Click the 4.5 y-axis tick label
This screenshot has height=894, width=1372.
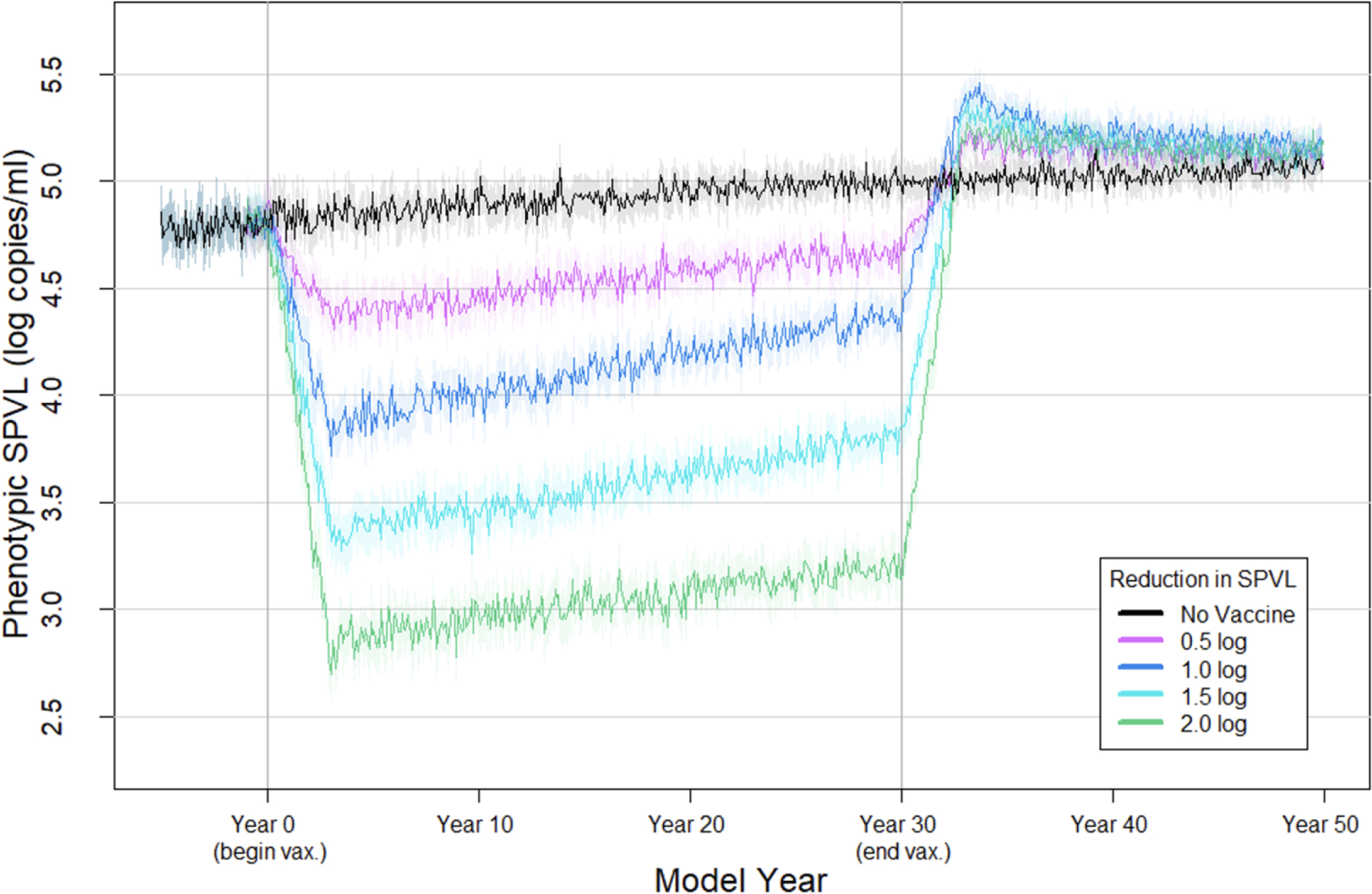tap(52, 288)
